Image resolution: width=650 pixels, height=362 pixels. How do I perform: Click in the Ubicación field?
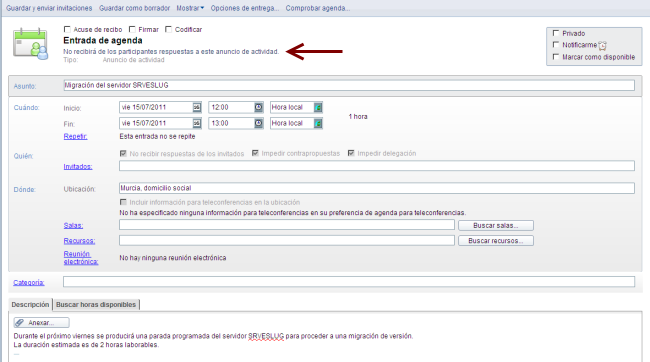[377, 188]
